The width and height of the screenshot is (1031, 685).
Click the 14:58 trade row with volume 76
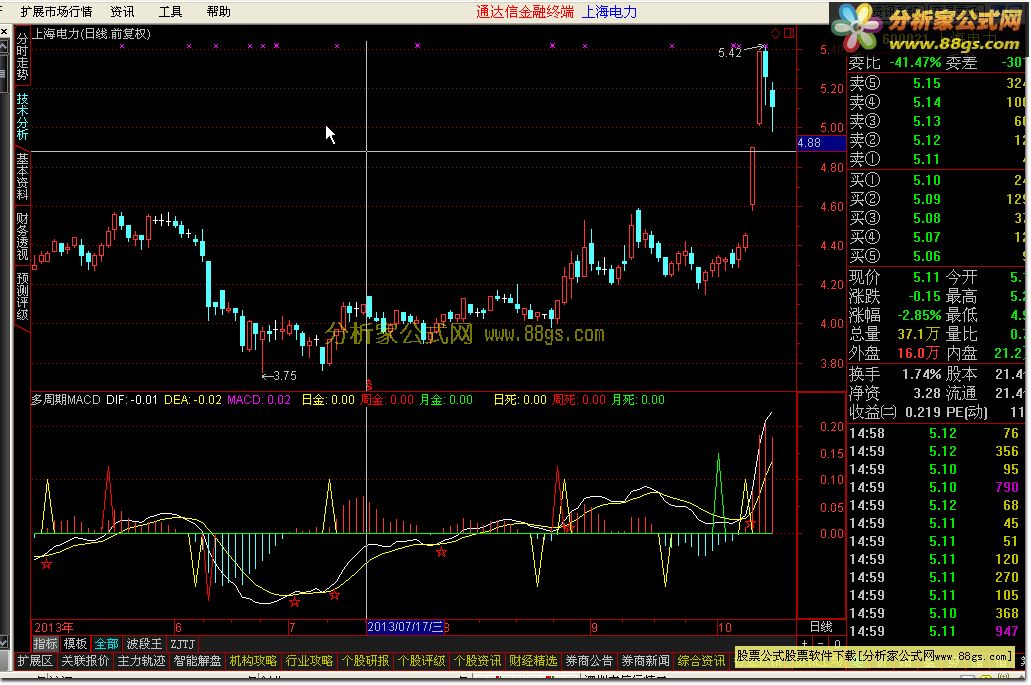[x=936, y=433]
